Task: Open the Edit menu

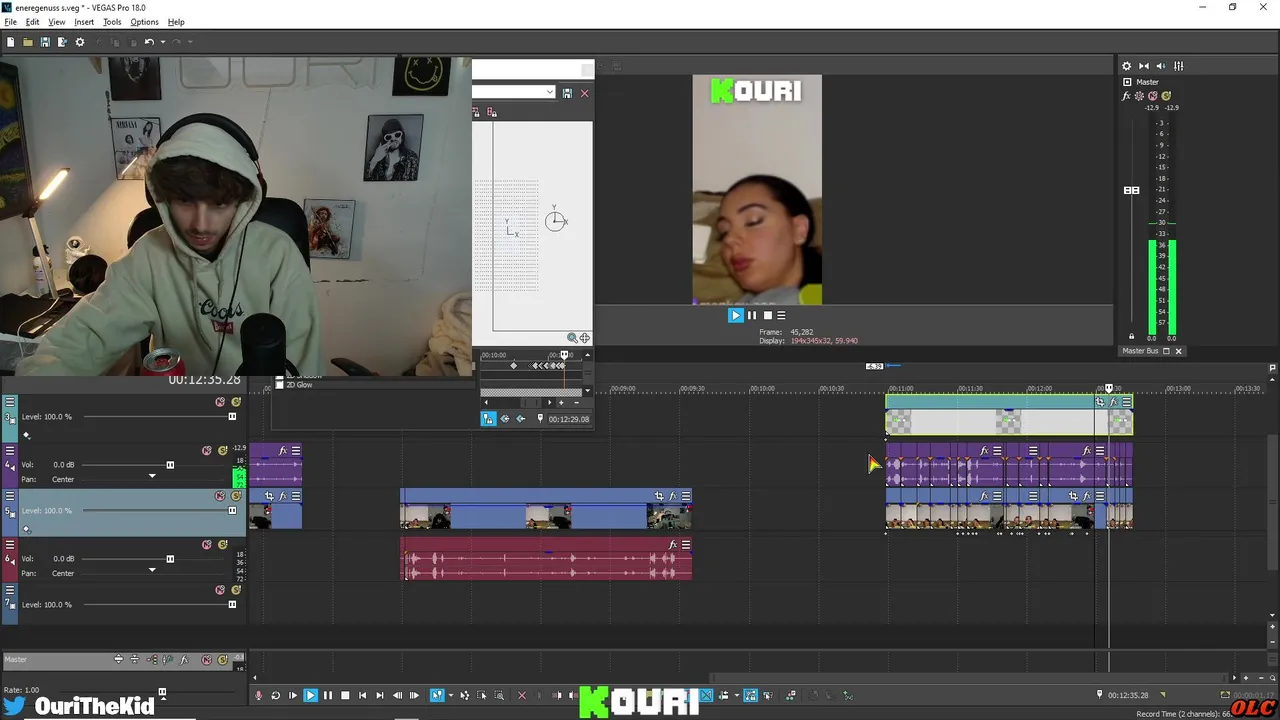Action: tap(33, 22)
